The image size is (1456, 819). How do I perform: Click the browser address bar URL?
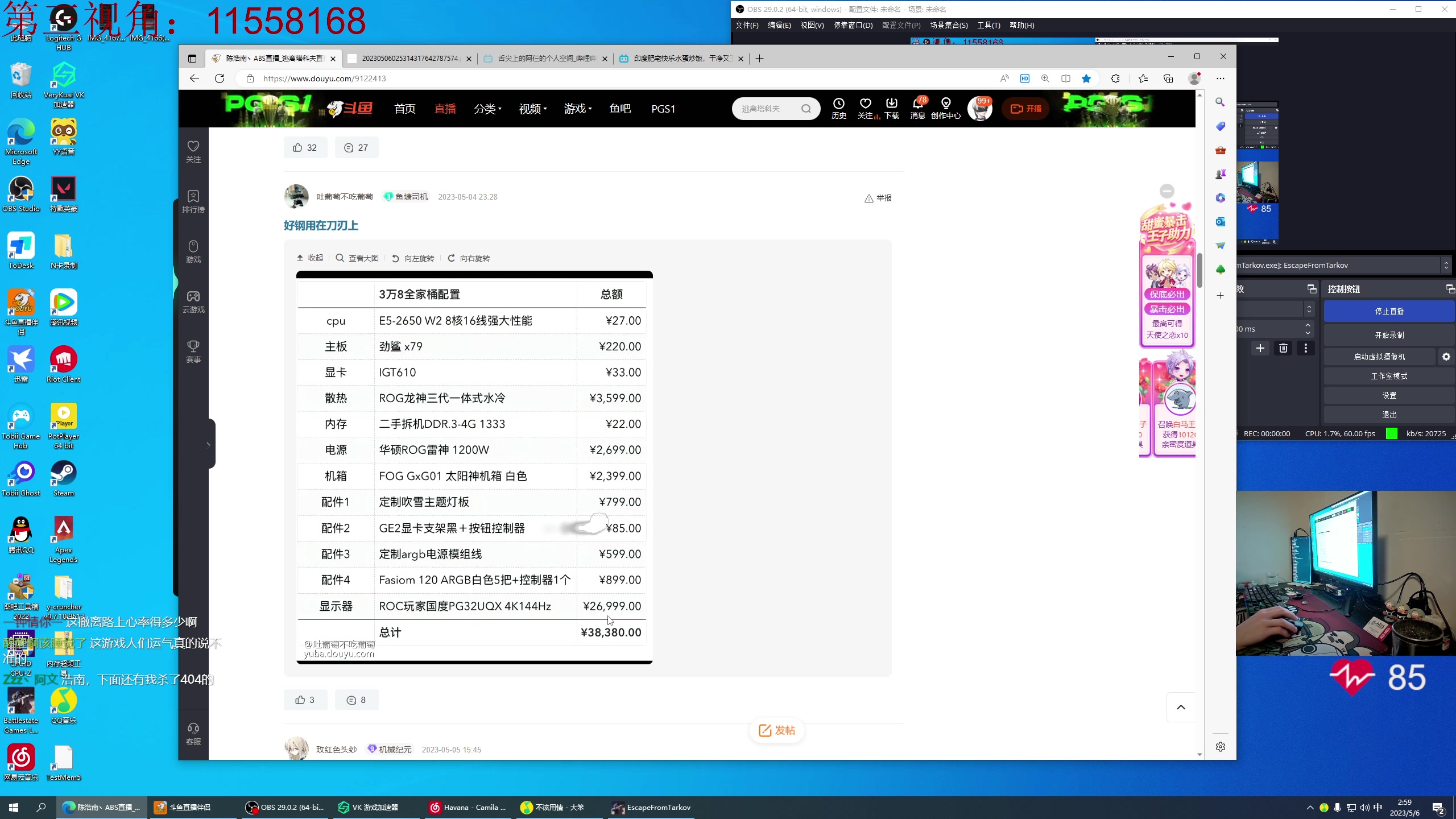[325, 78]
